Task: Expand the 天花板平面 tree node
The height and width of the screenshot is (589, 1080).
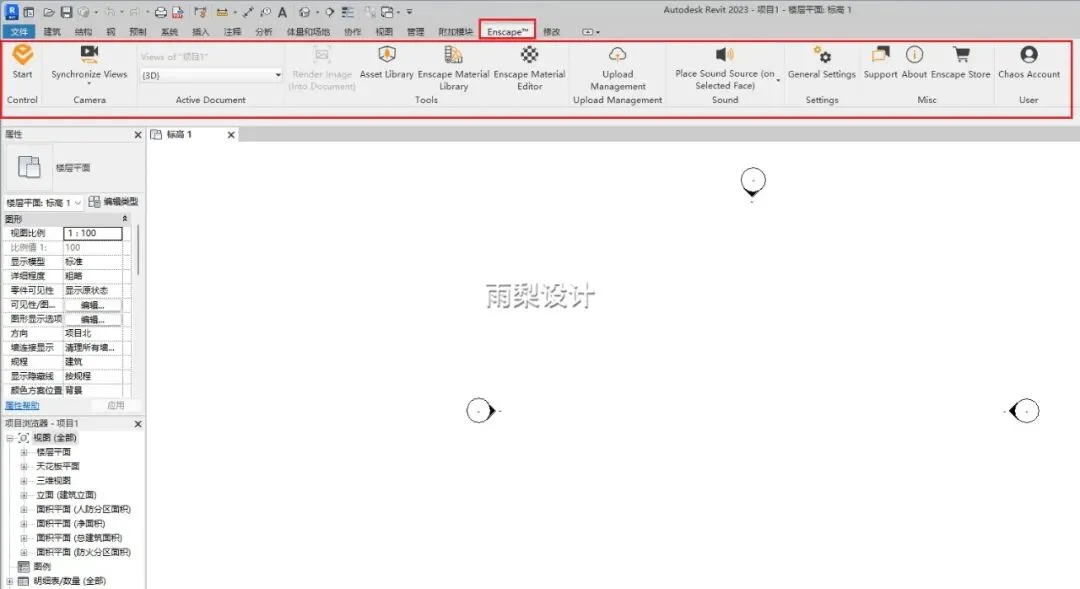Action: [23, 466]
